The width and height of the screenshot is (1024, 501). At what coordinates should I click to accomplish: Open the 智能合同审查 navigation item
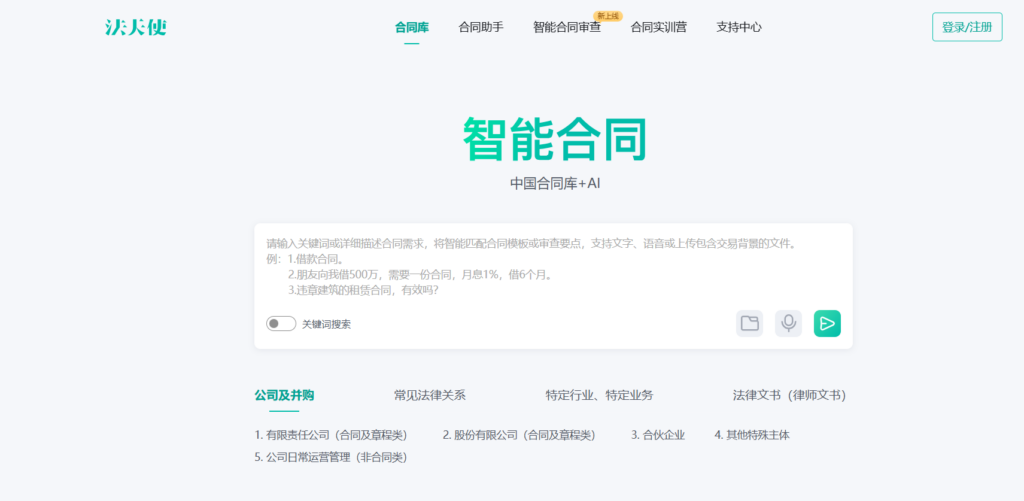point(567,27)
